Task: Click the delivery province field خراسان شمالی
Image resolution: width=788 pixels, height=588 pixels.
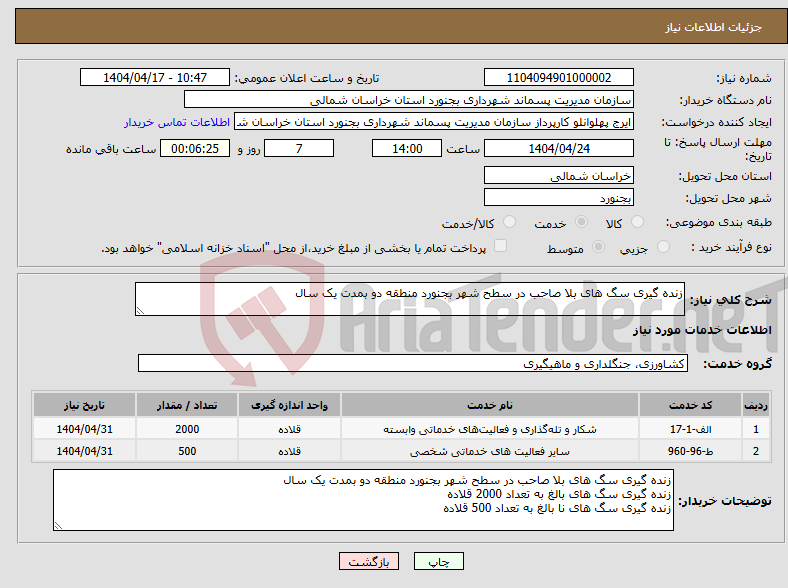Action: point(558,175)
